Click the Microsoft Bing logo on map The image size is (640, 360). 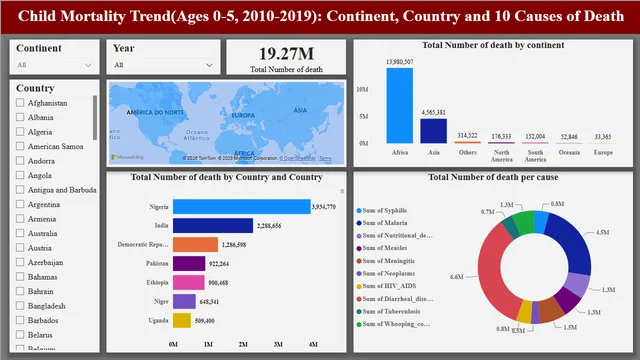127,157
